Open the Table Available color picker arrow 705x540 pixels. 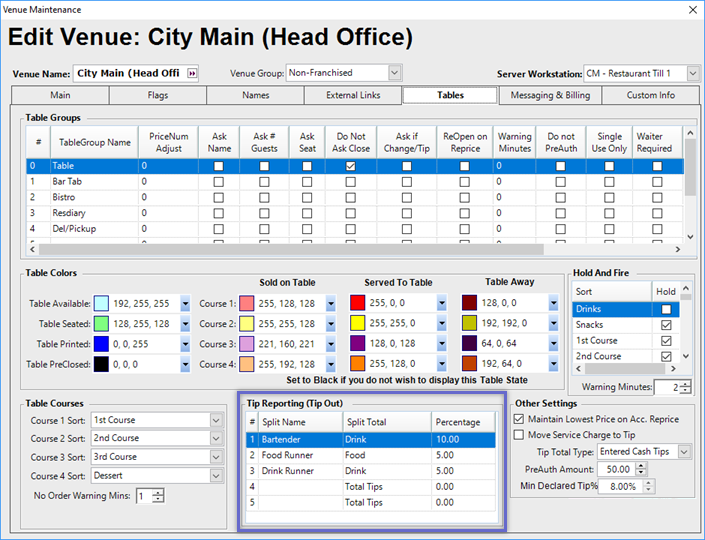coord(185,304)
